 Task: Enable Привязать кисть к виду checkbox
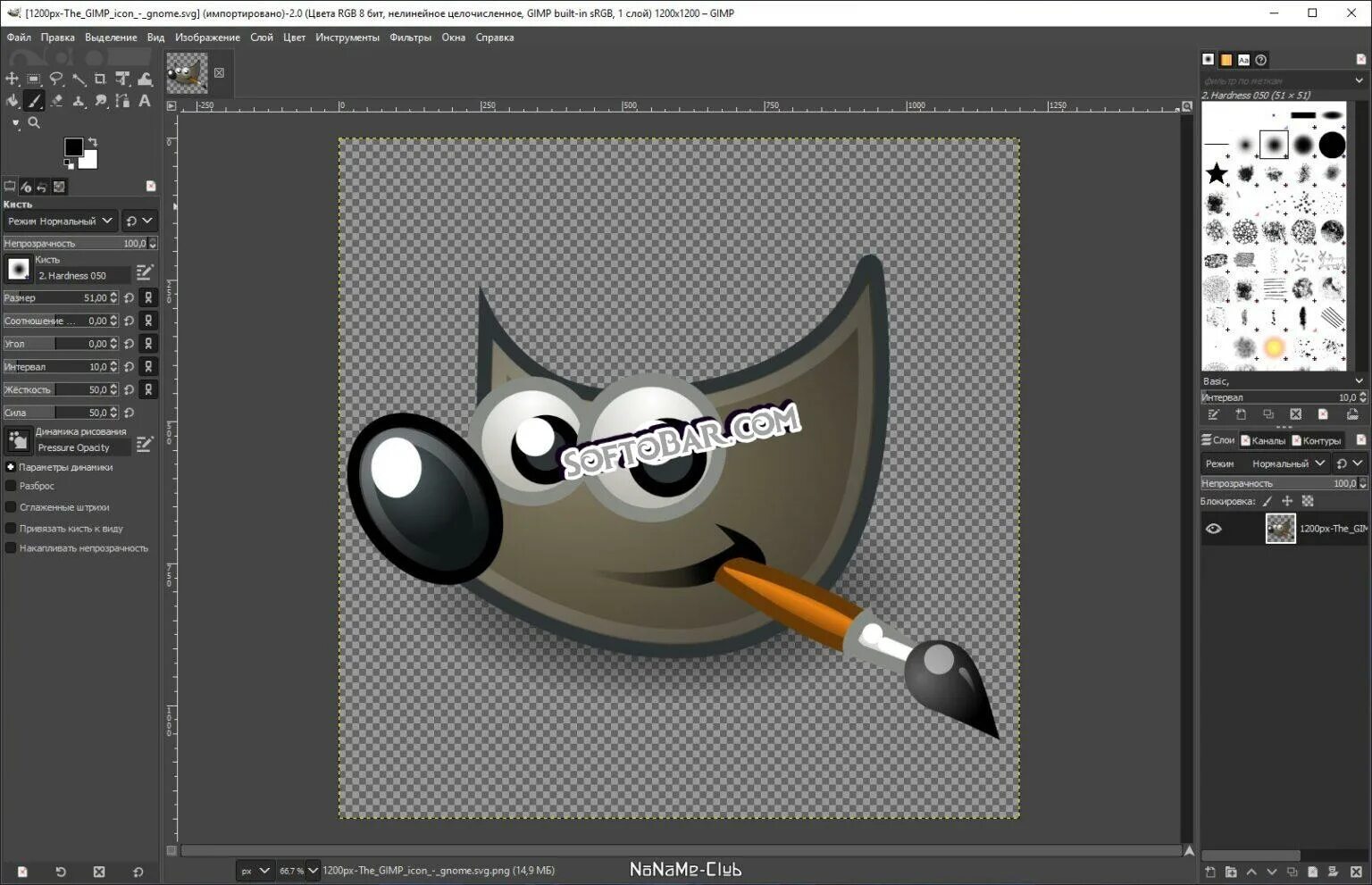[x=11, y=529]
